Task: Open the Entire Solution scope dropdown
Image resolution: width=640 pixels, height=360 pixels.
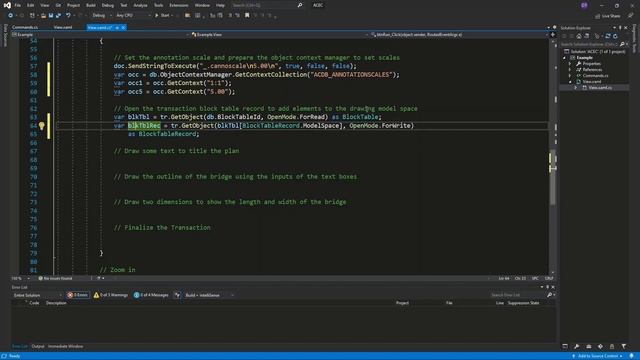Action: [37, 295]
